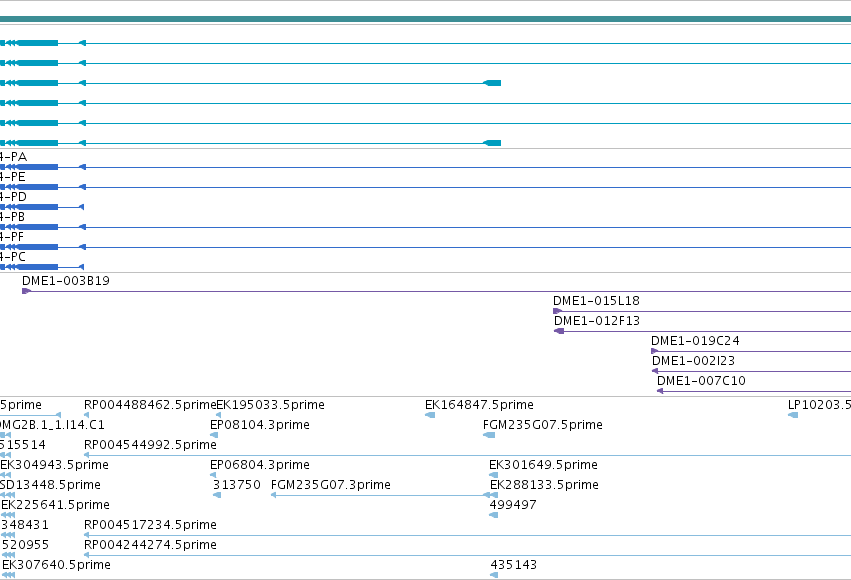Click the DME1-002I23 label
The height and width of the screenshot is (580, 851).
pos(694,361)
